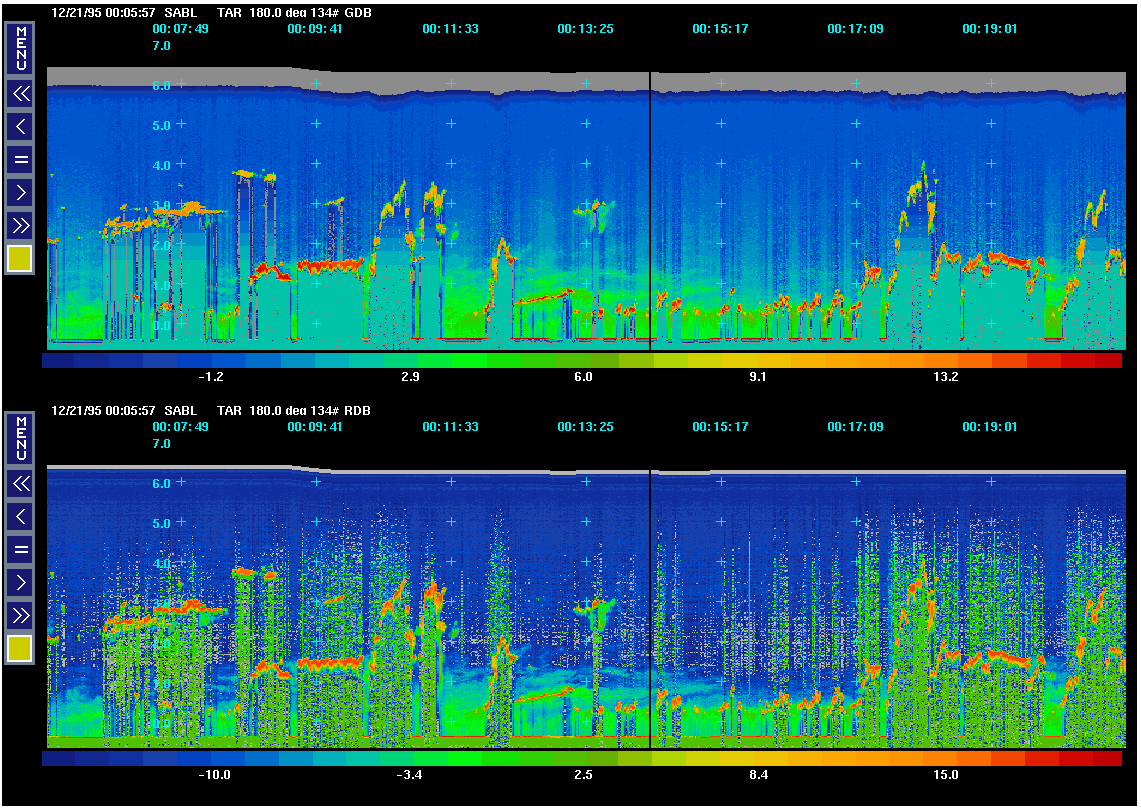The width and height of the screenshot is (1141, 810).
Task: Click the red end of the GDB color scale
Action: [x=1108, y=360]
